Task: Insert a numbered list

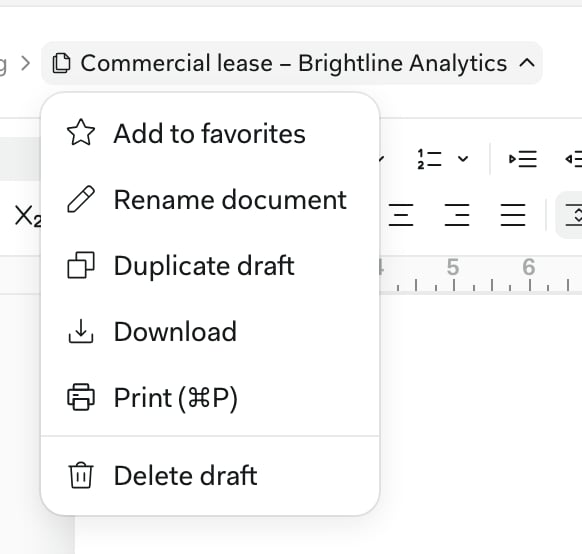Action: tap(429, 160)
